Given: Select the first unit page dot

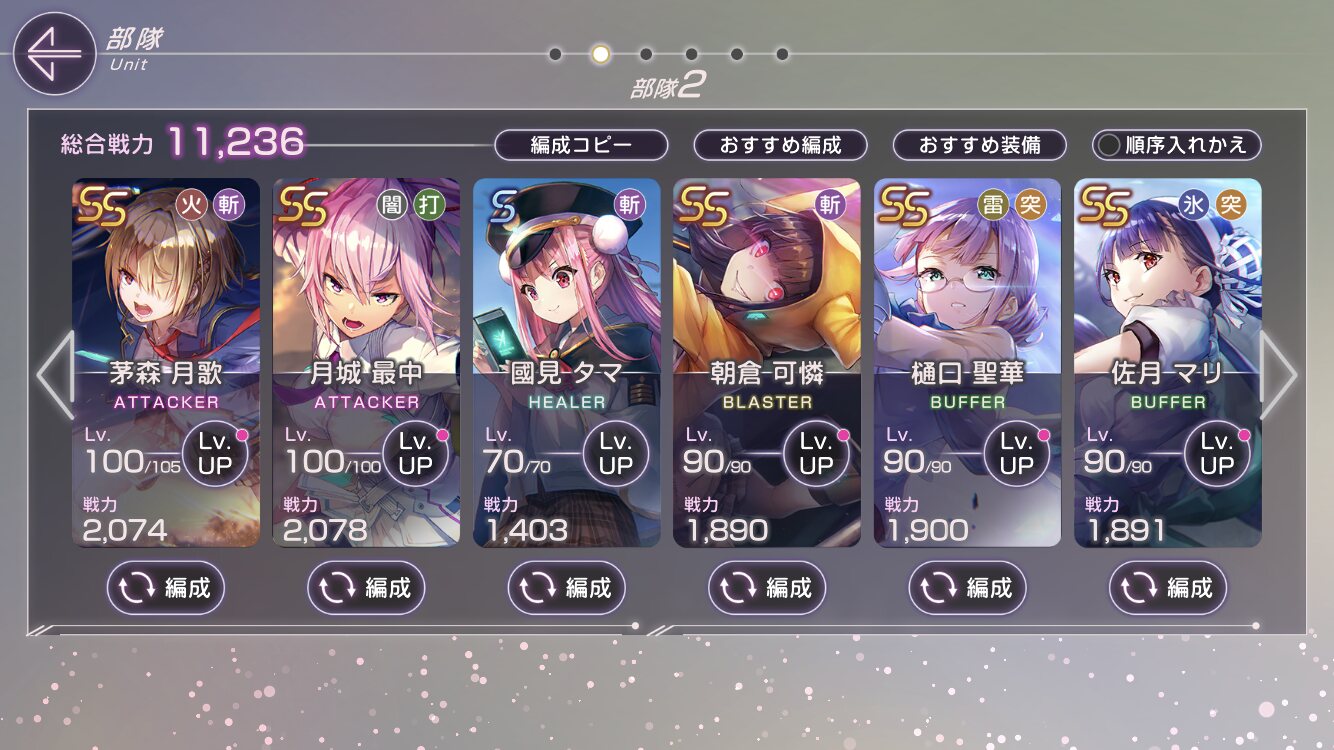Looking at the screenshot, I should click(555, 54).
